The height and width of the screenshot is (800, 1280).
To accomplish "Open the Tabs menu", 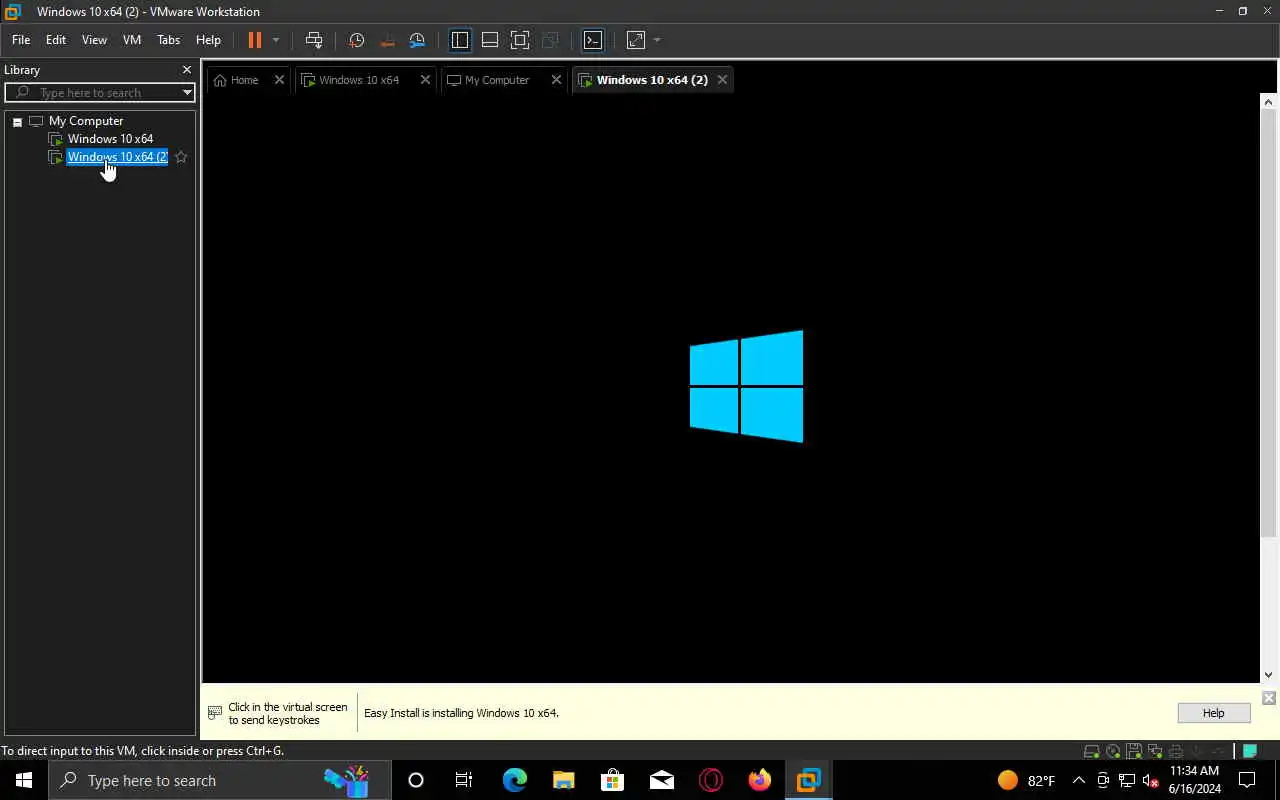I will [168, 40].
